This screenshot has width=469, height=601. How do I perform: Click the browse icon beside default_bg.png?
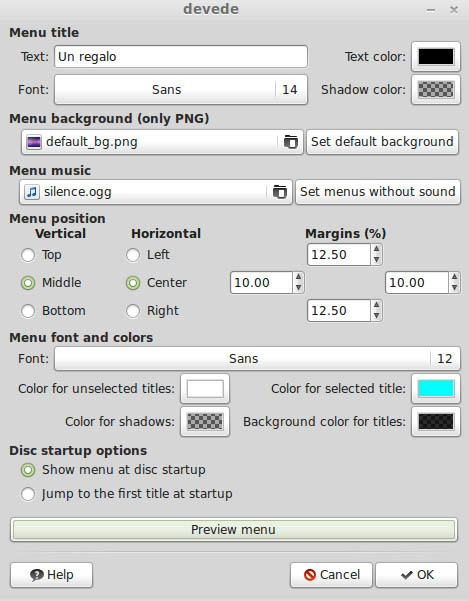pos(290,142)
